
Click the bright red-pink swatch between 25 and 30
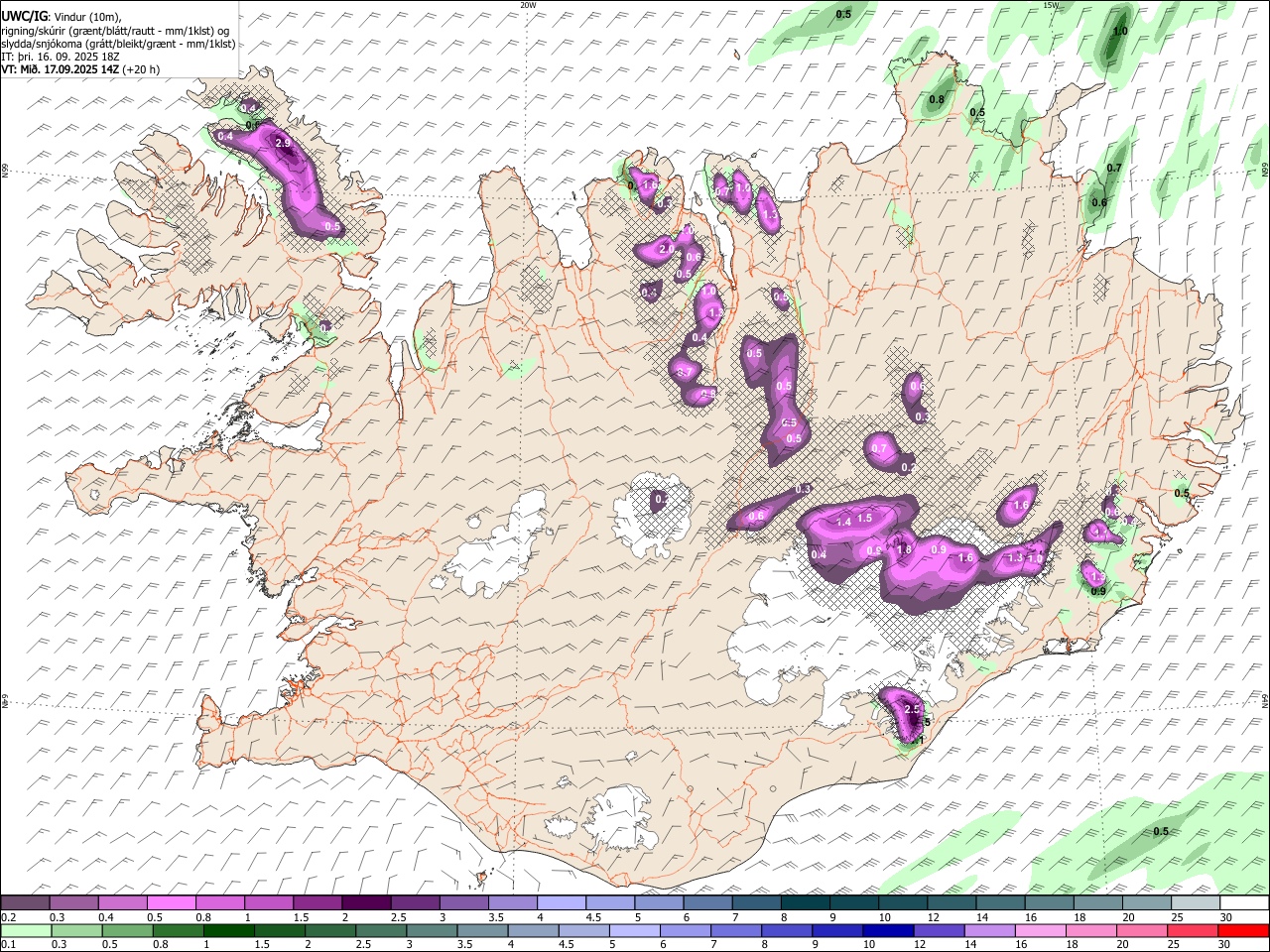(x=1194, y=930)
